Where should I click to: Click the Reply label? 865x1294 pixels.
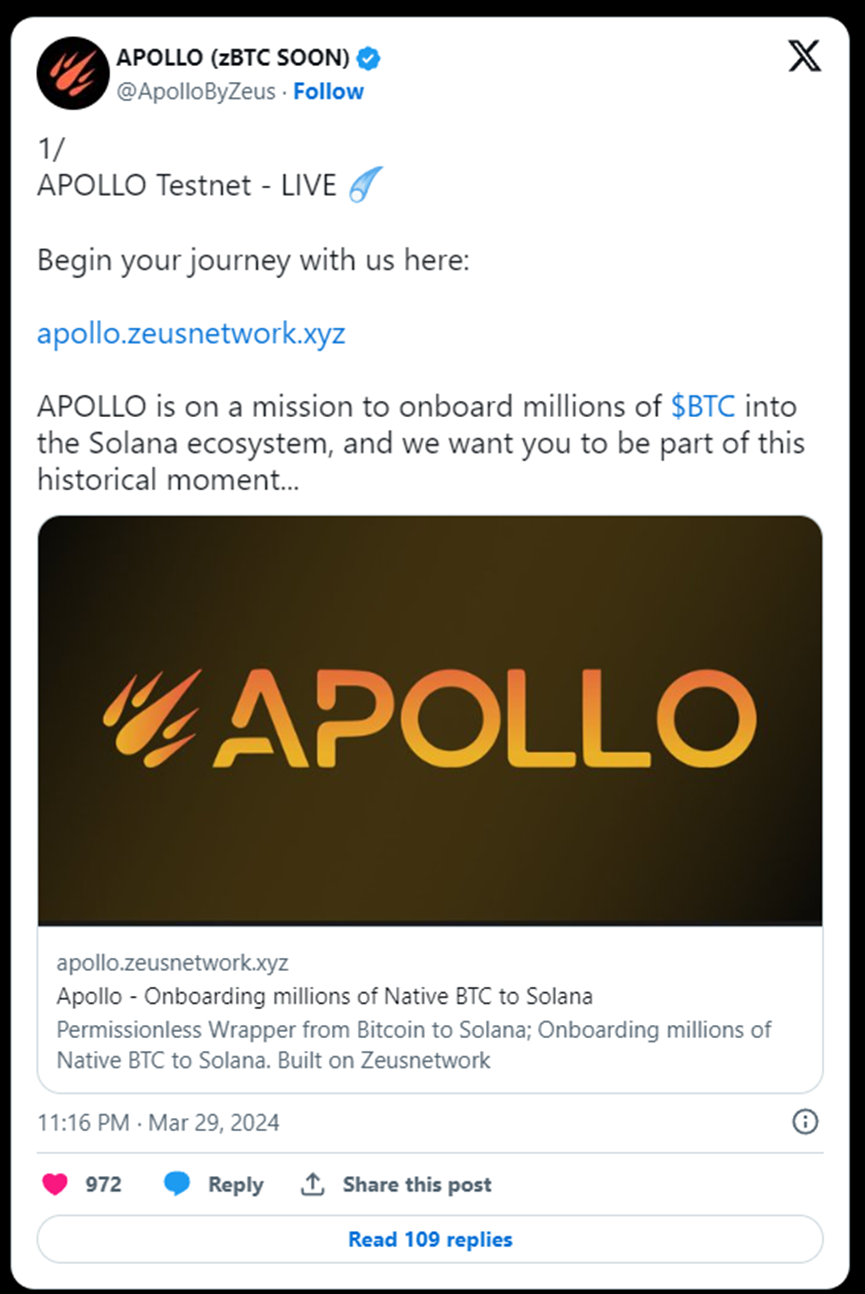pos(235,1184)
